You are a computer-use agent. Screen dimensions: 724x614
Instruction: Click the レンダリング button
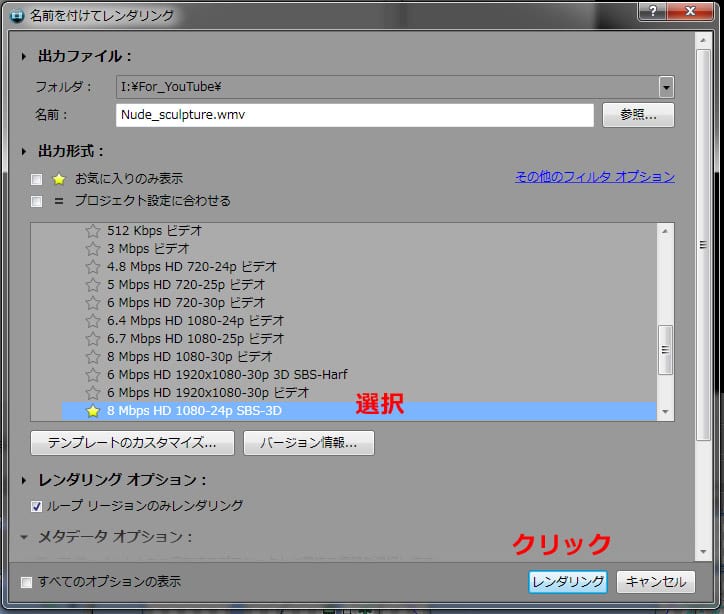pyautogui.click(x=567, y=582)
